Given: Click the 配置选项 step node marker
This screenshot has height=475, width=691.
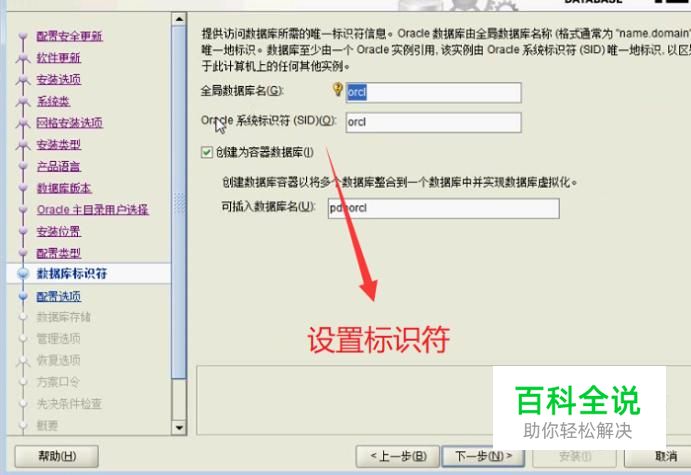Looking at the screenshot, I should pos(23,296).
